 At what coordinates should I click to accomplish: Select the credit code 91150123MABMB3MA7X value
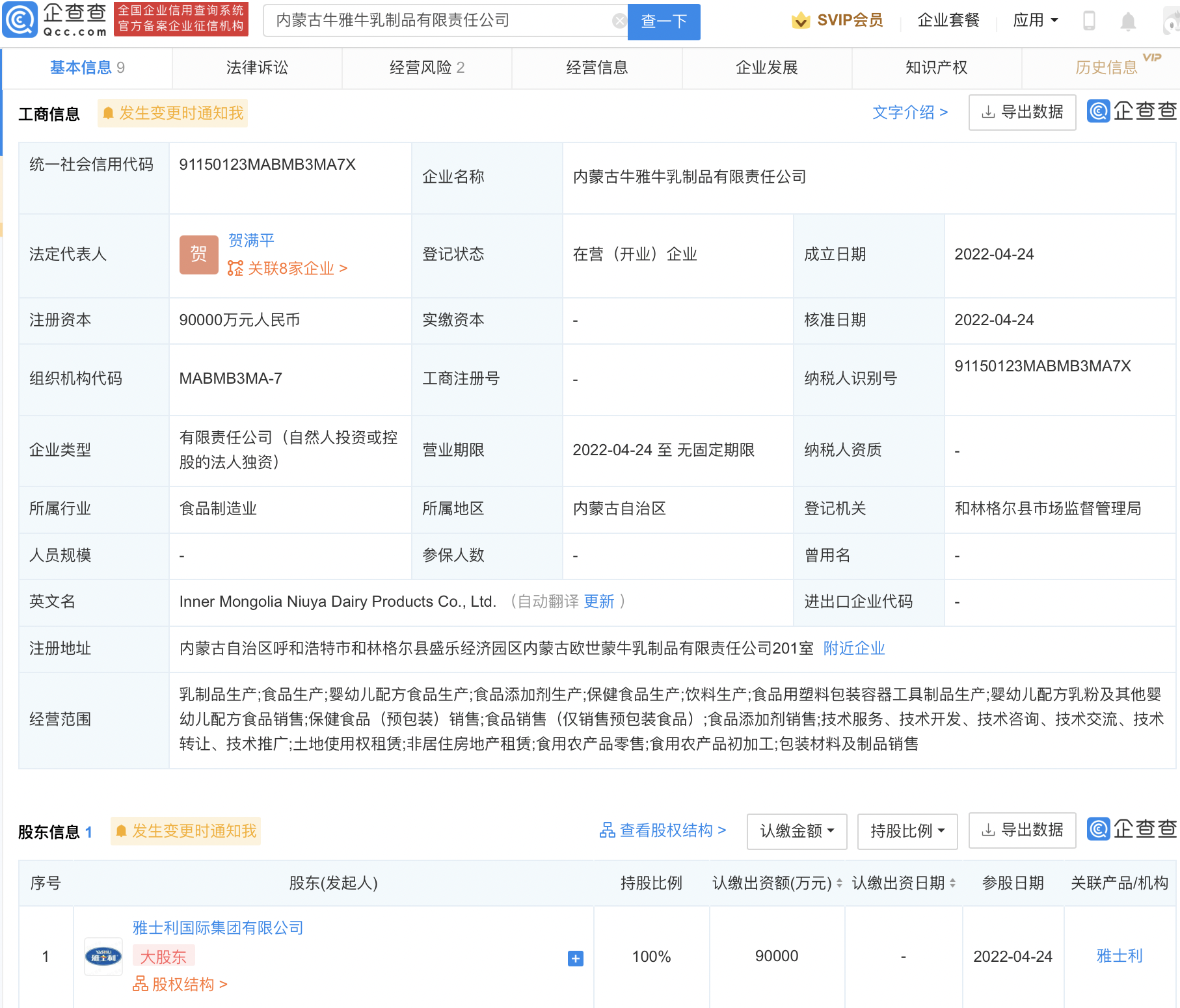[x=267, y=165]
